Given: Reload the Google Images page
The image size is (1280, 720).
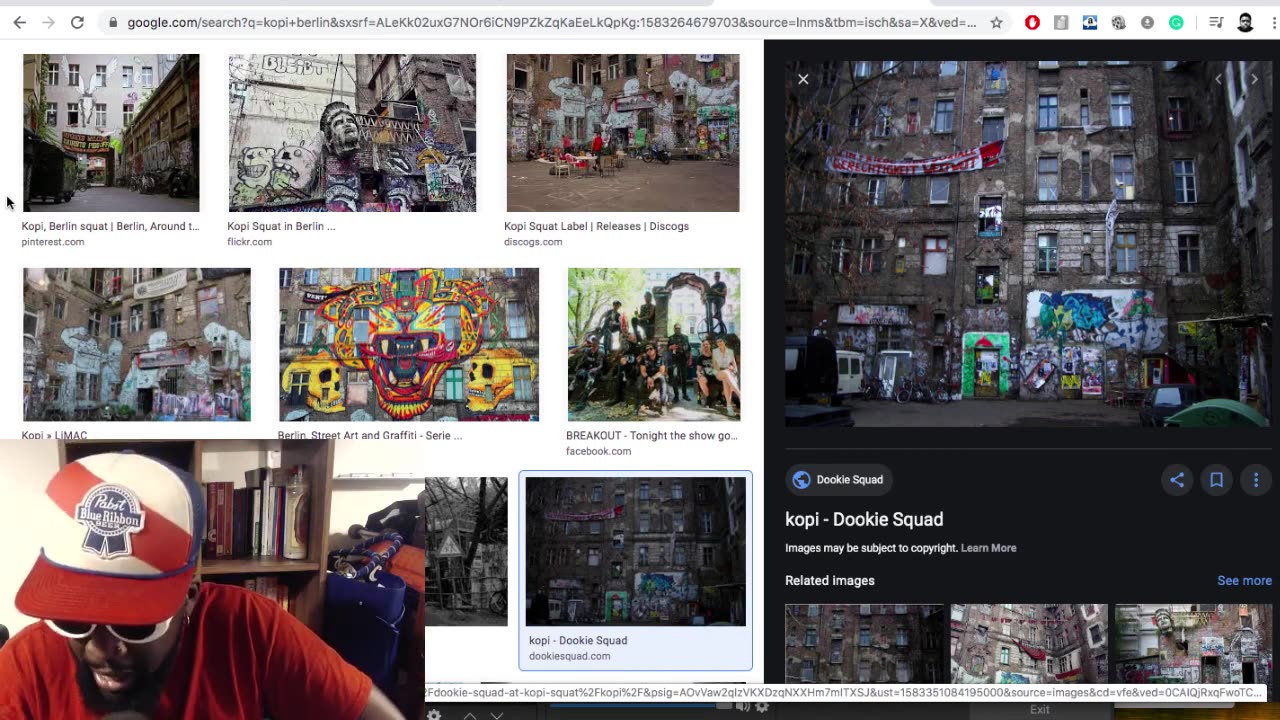Looking at the screenshot, I should coord(77,22).
